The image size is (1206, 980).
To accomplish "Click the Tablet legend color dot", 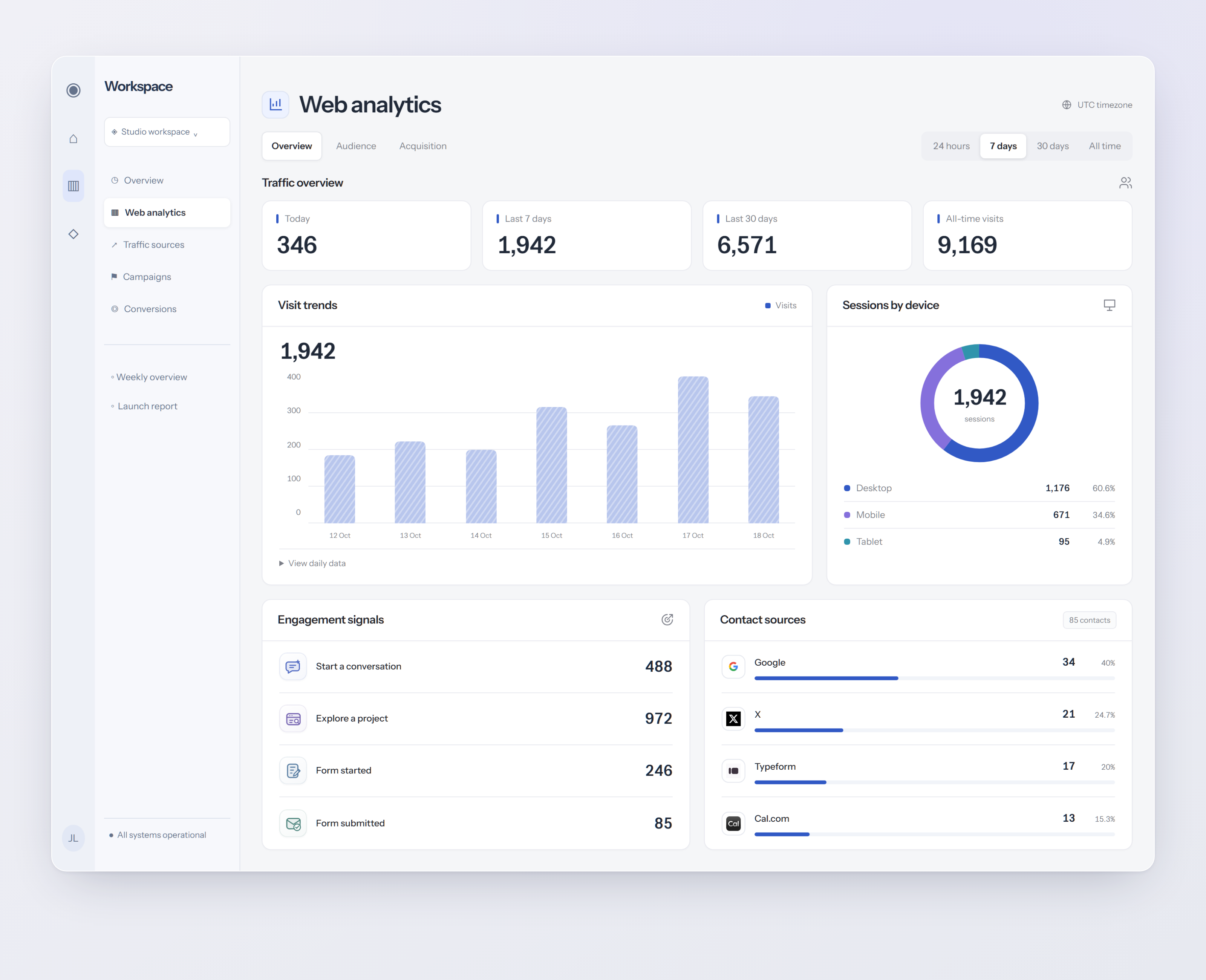I will [x=847, y=542].
